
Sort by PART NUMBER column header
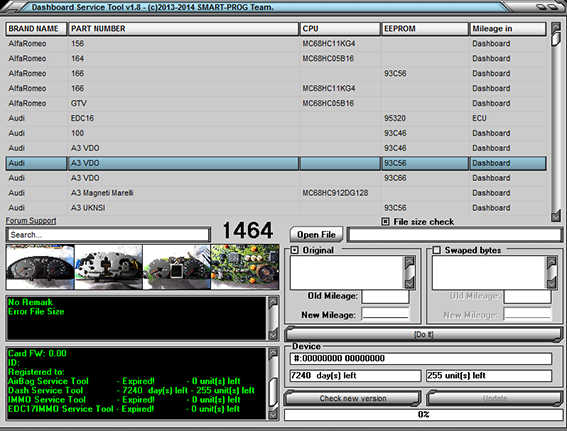183,29
